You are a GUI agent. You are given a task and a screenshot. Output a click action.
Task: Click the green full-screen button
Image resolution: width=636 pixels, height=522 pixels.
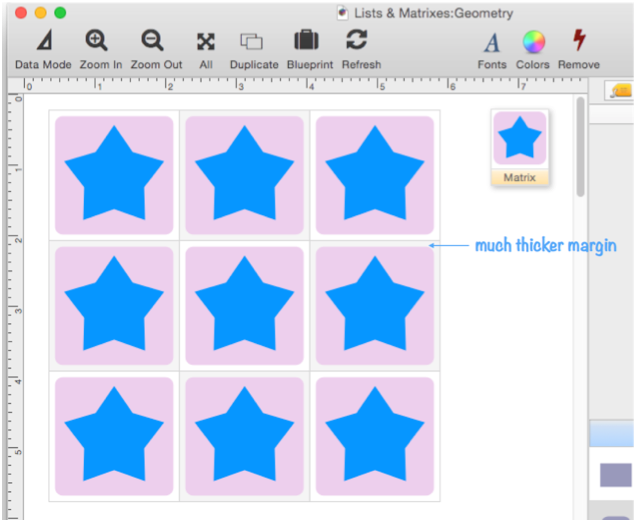click(x=60, y=13)
